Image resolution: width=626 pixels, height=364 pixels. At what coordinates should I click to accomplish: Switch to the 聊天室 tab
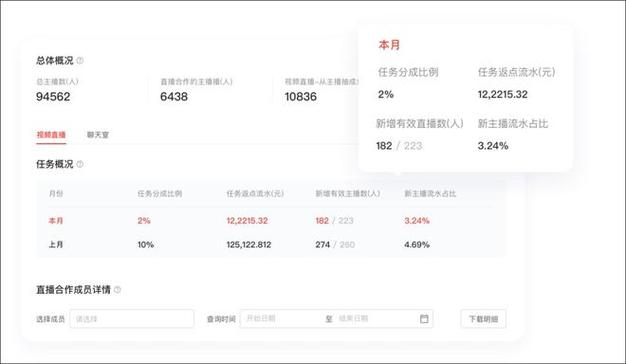click(x=98, y=135)
